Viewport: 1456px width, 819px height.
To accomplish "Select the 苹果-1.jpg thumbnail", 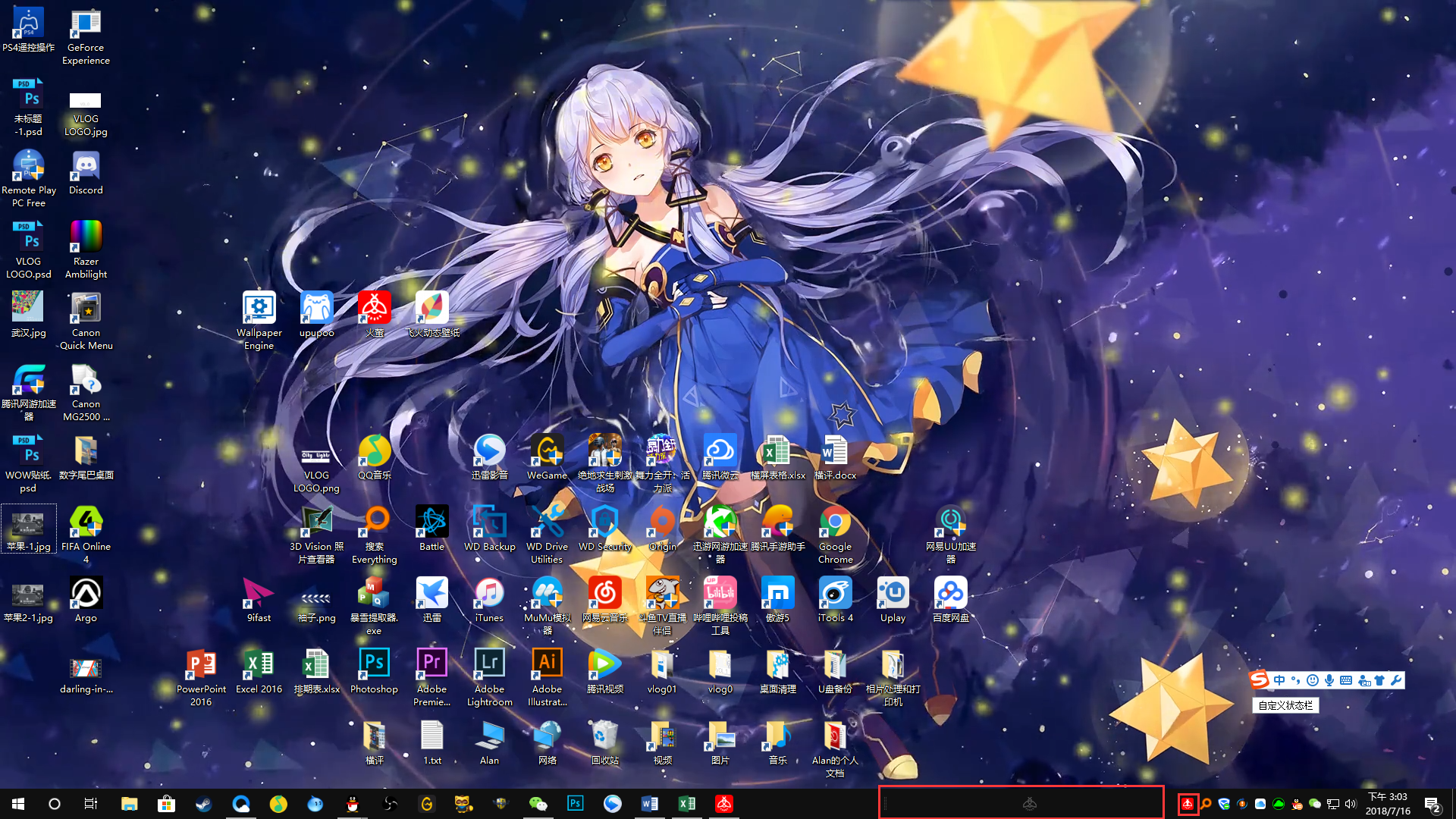I will click(28, 529).
